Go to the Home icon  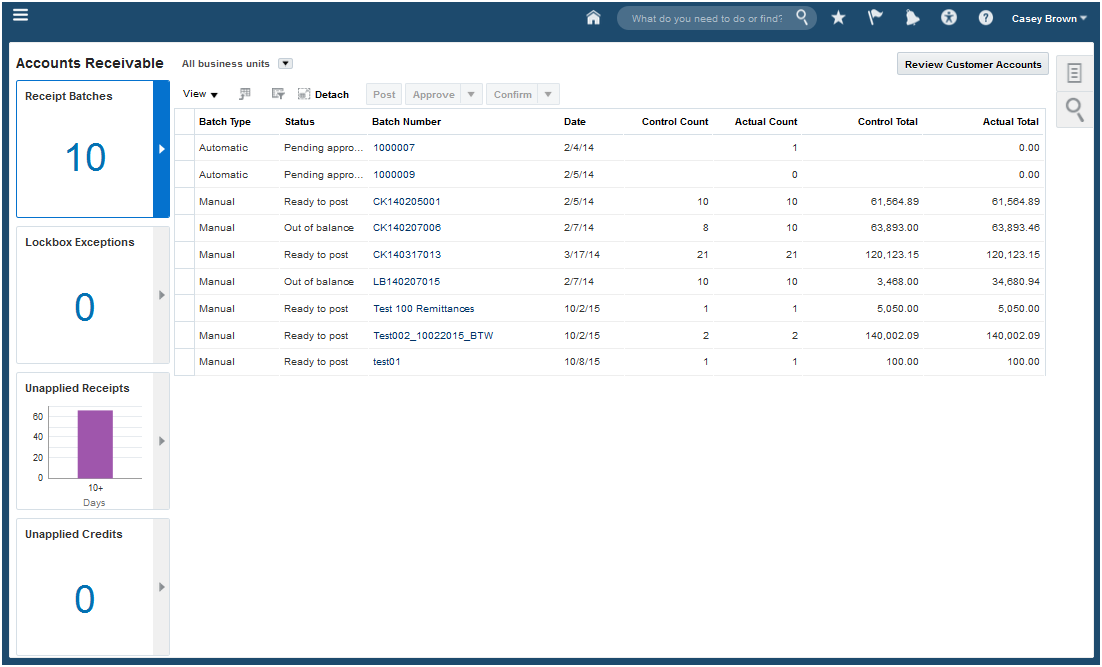coord(593,18)
